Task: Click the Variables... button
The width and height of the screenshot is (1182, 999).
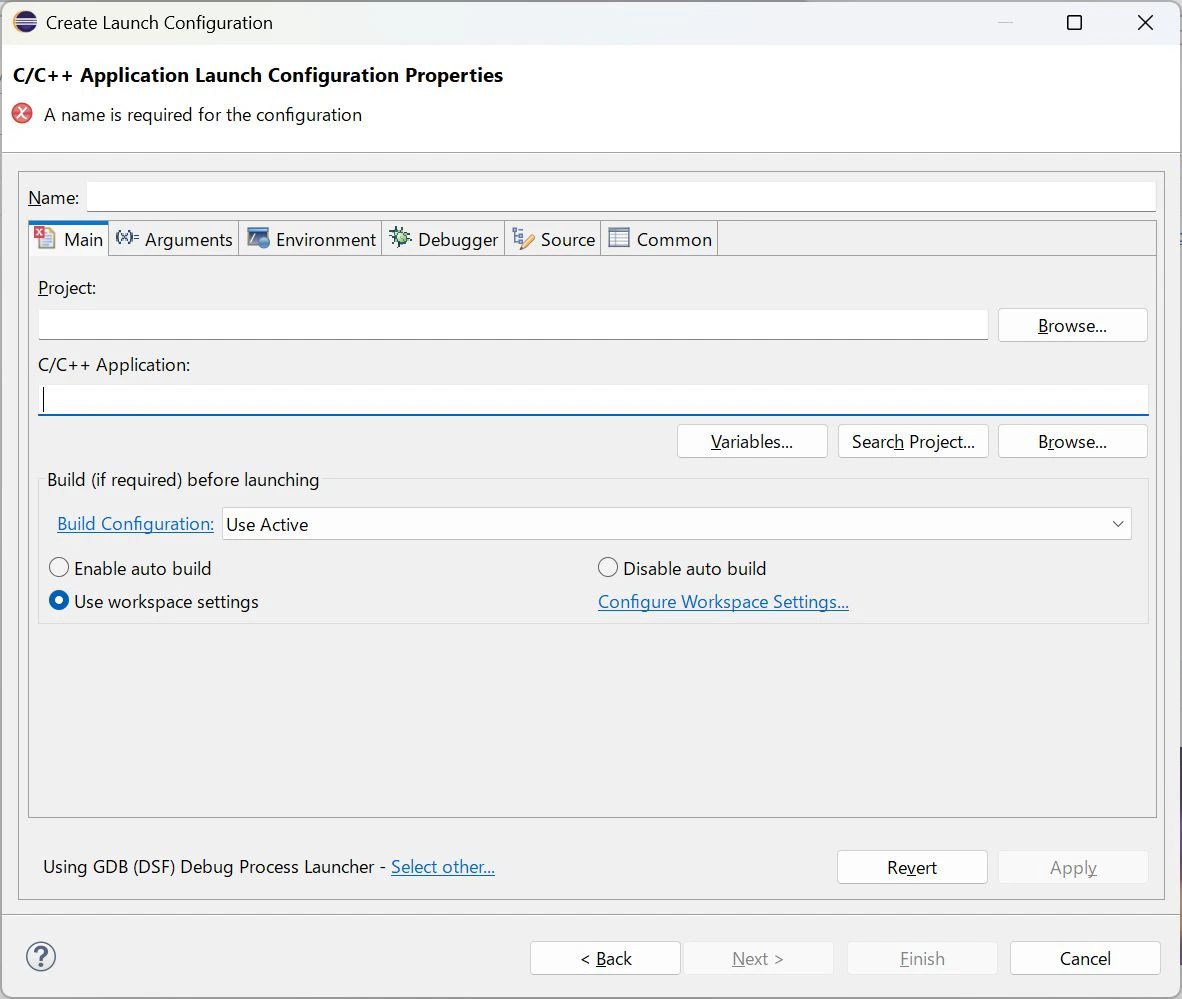Action: coord(752,441)
